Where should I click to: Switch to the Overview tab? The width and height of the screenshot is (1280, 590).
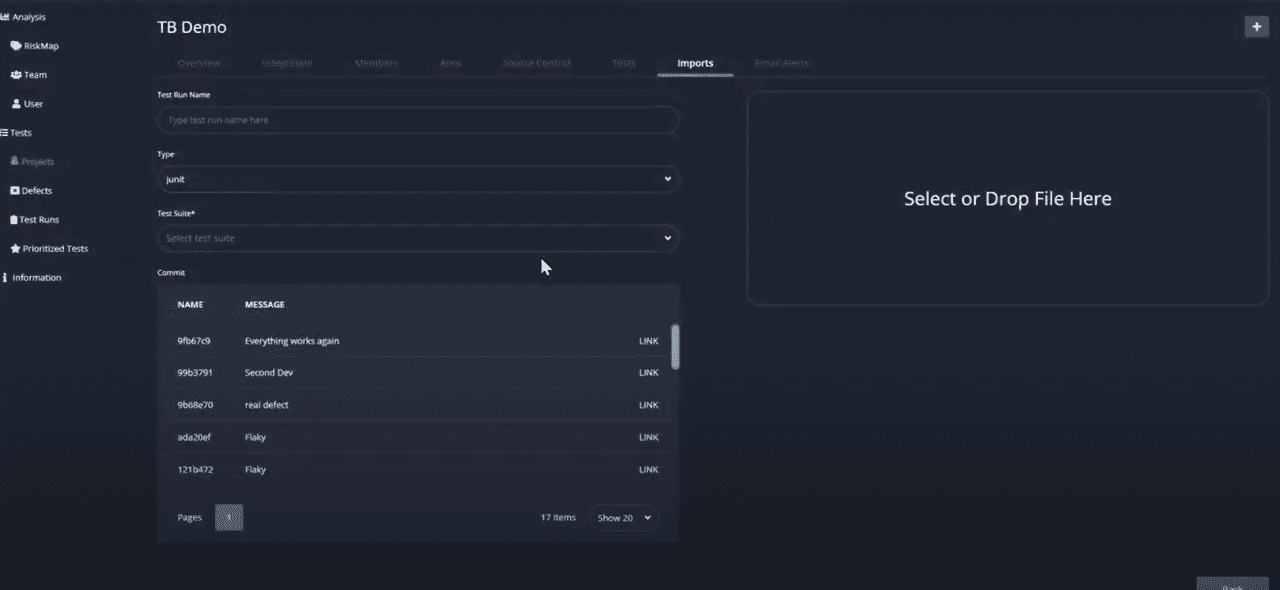(x=199, y=64)
